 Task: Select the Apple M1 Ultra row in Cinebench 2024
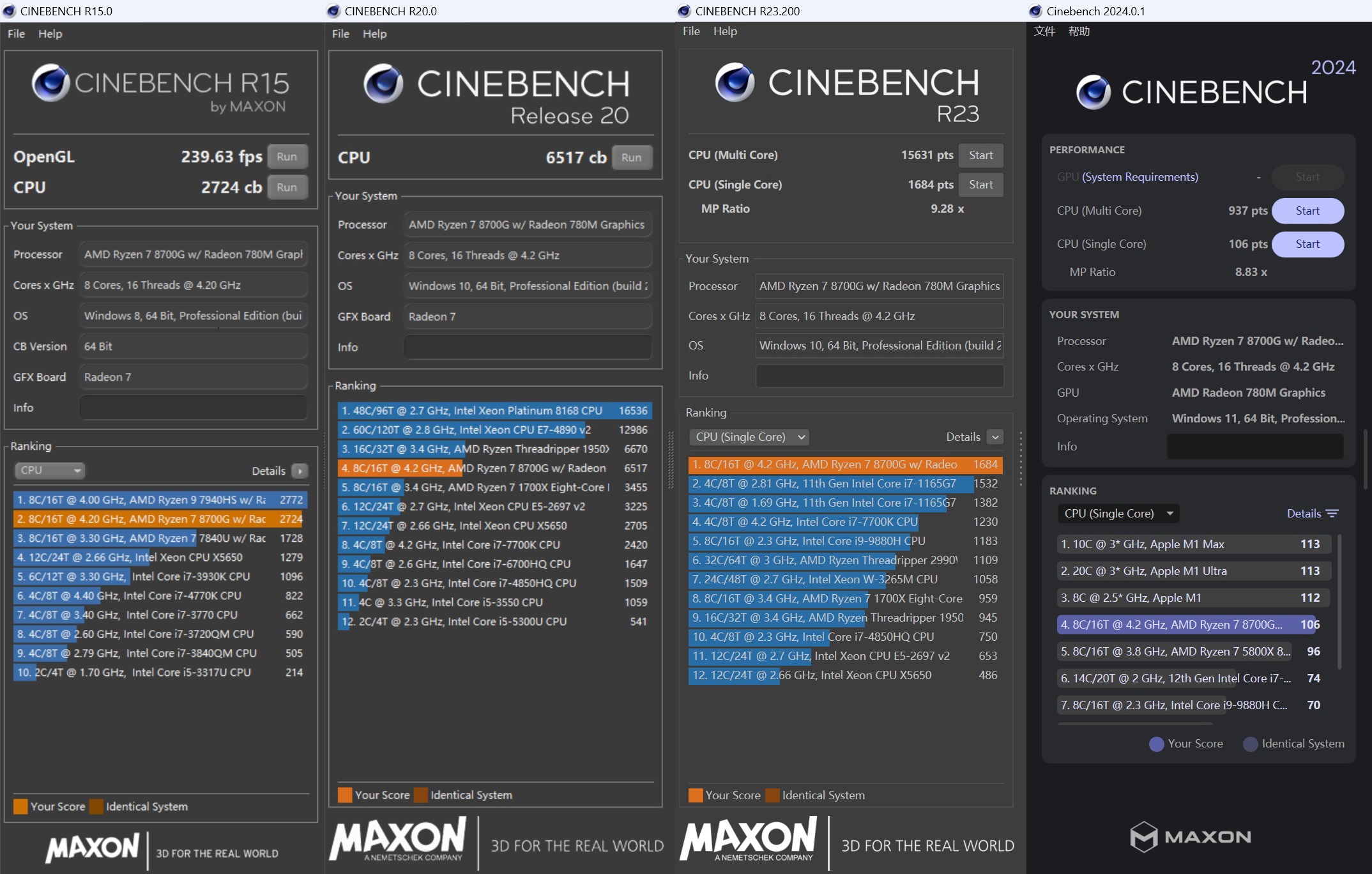1193,571
